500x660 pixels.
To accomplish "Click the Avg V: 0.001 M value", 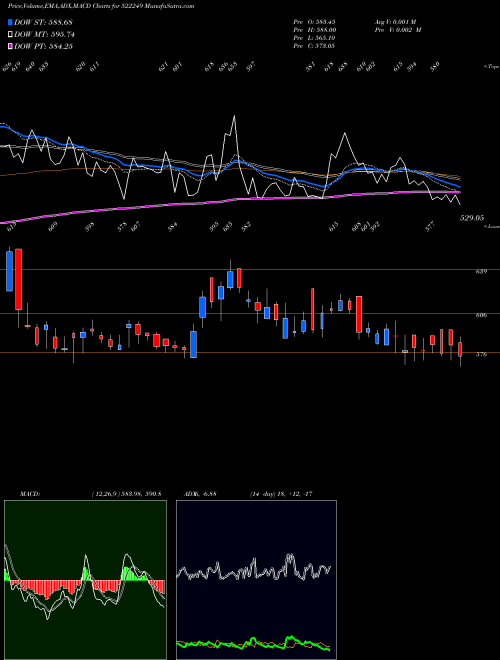I will [395, 22].
